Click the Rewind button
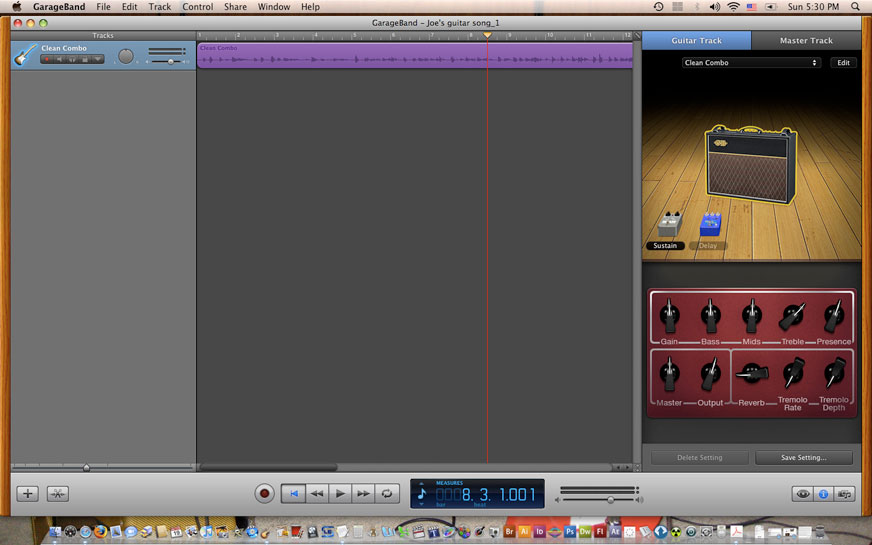Viewport: 872px width, 545px height. [x=317, y=493]
